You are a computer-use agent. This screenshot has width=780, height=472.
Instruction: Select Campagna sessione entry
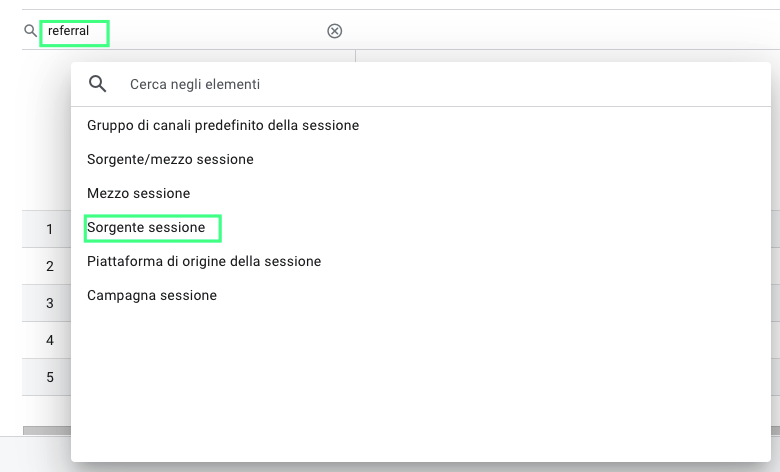(152, 295)
